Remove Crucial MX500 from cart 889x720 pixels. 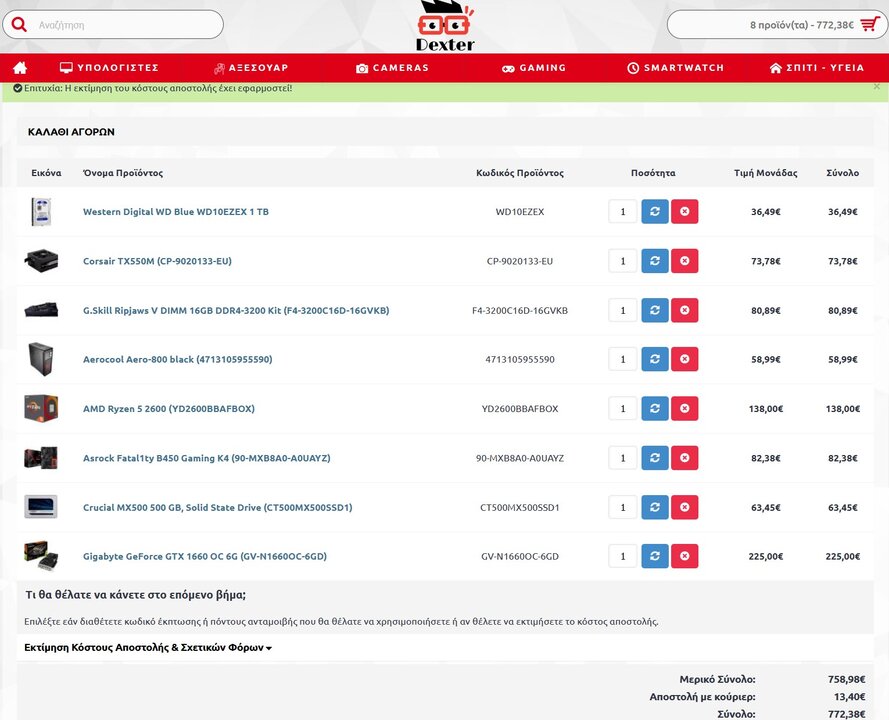coord(684,507)
